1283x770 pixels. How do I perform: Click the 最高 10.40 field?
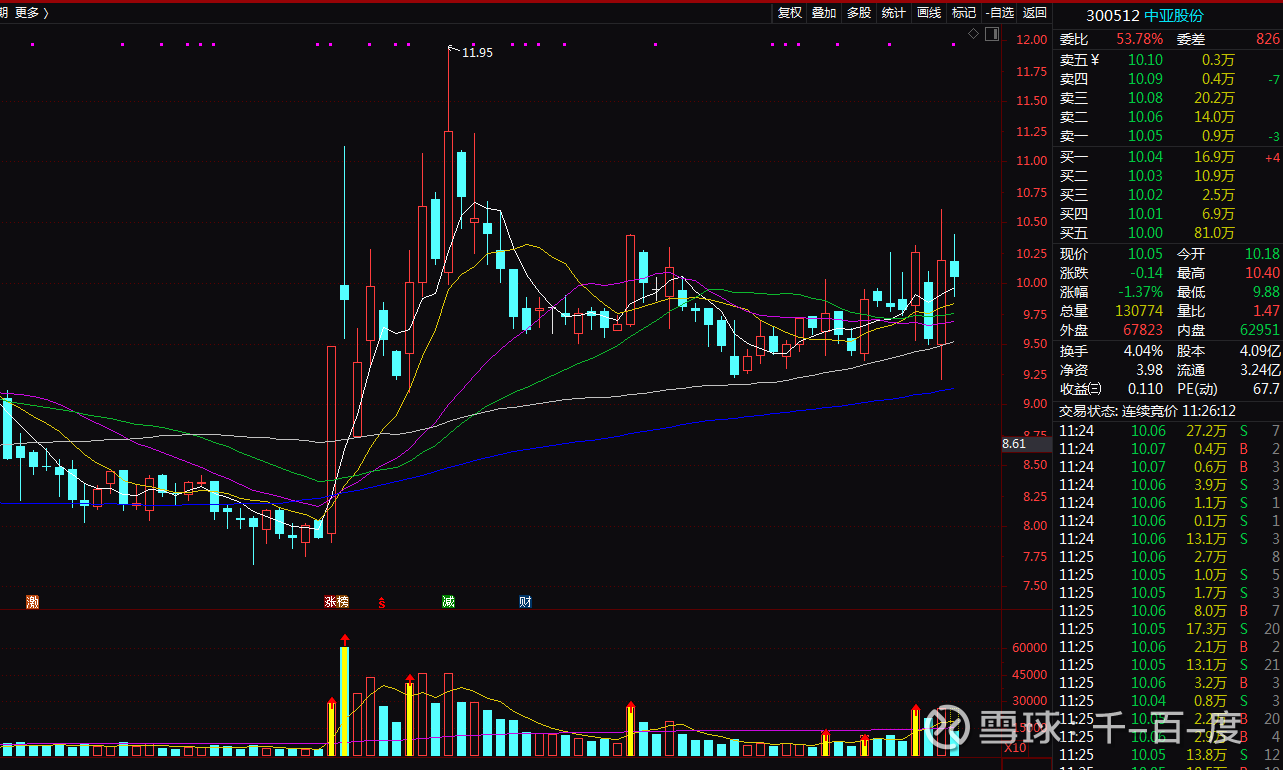[1227, 273]
